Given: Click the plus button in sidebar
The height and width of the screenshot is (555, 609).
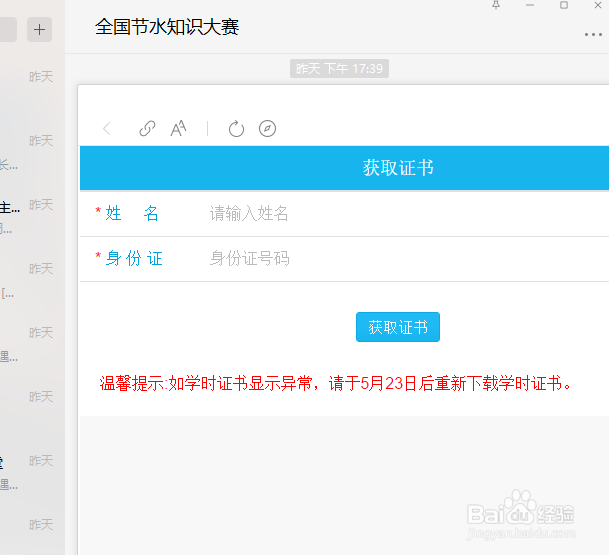Looking at the screenshot, I should 39,30.
